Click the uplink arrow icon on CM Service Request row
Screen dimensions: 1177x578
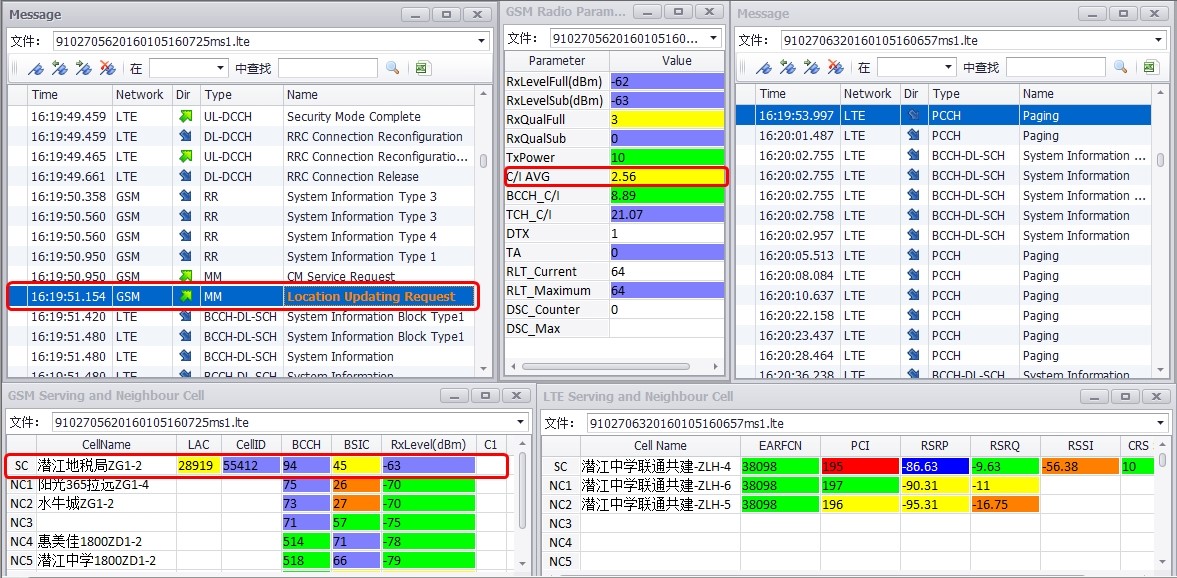click(x=184, y=276)
